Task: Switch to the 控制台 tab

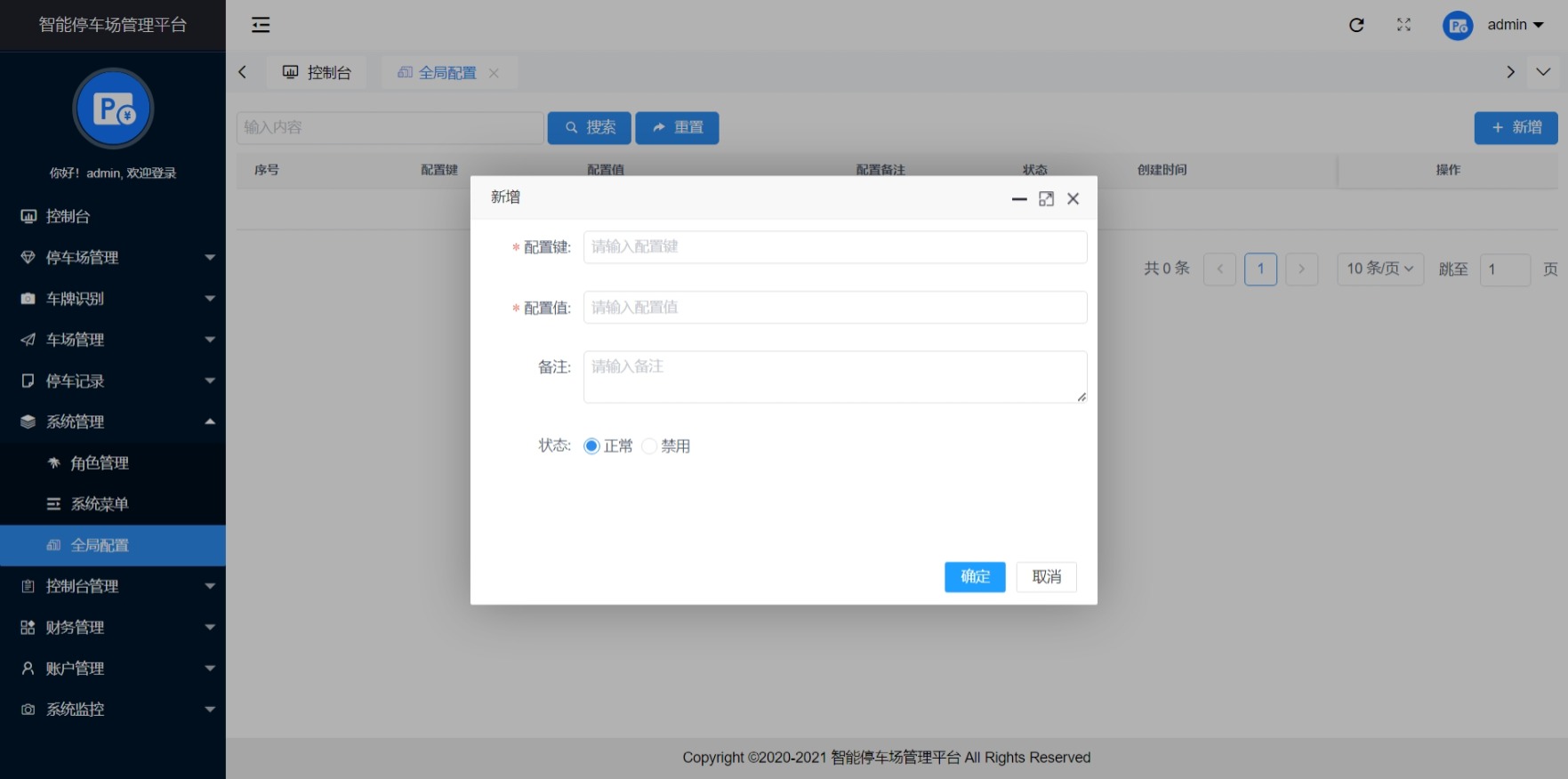Action: tap(317, 73)
